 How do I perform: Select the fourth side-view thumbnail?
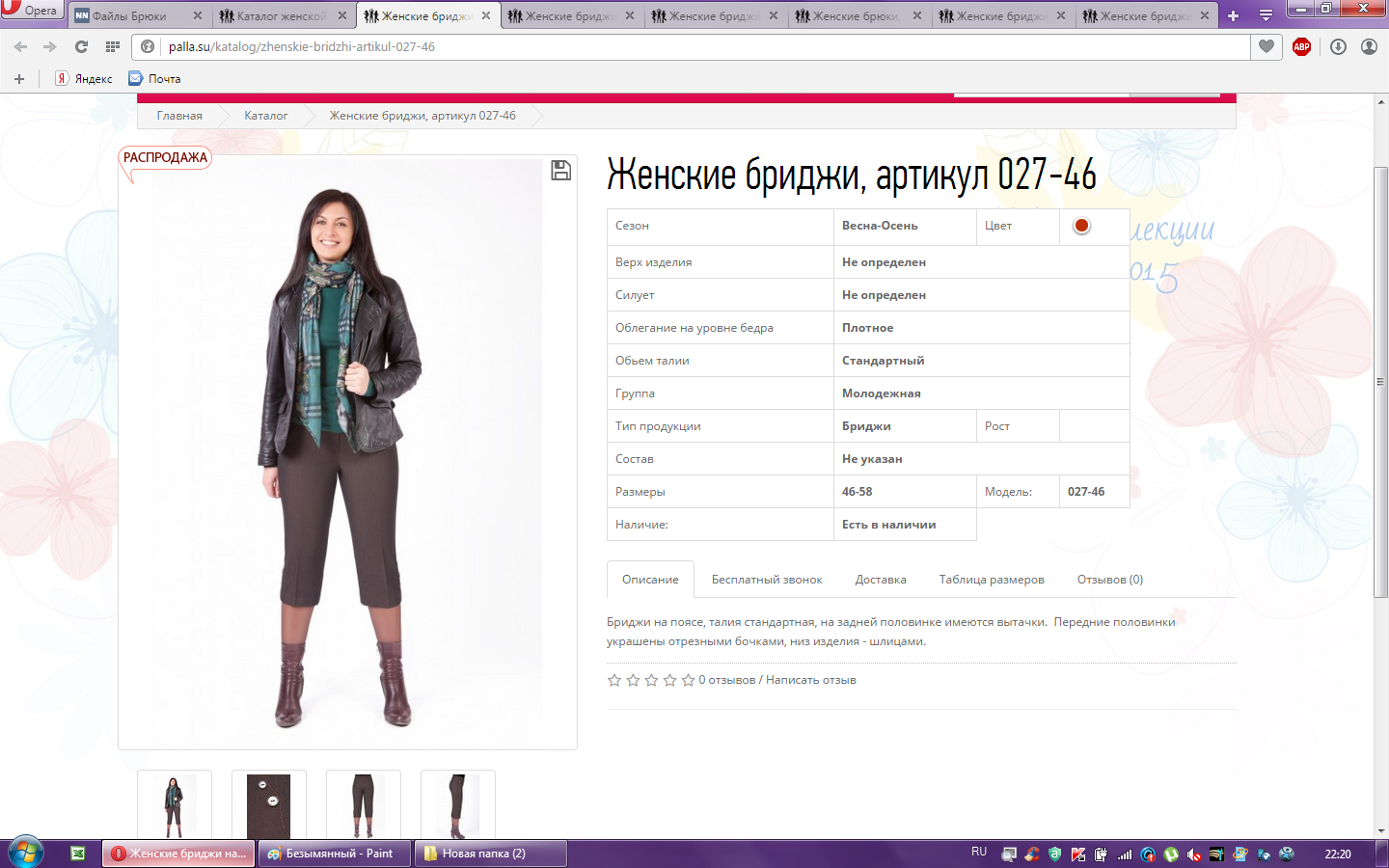coord(457,805)
